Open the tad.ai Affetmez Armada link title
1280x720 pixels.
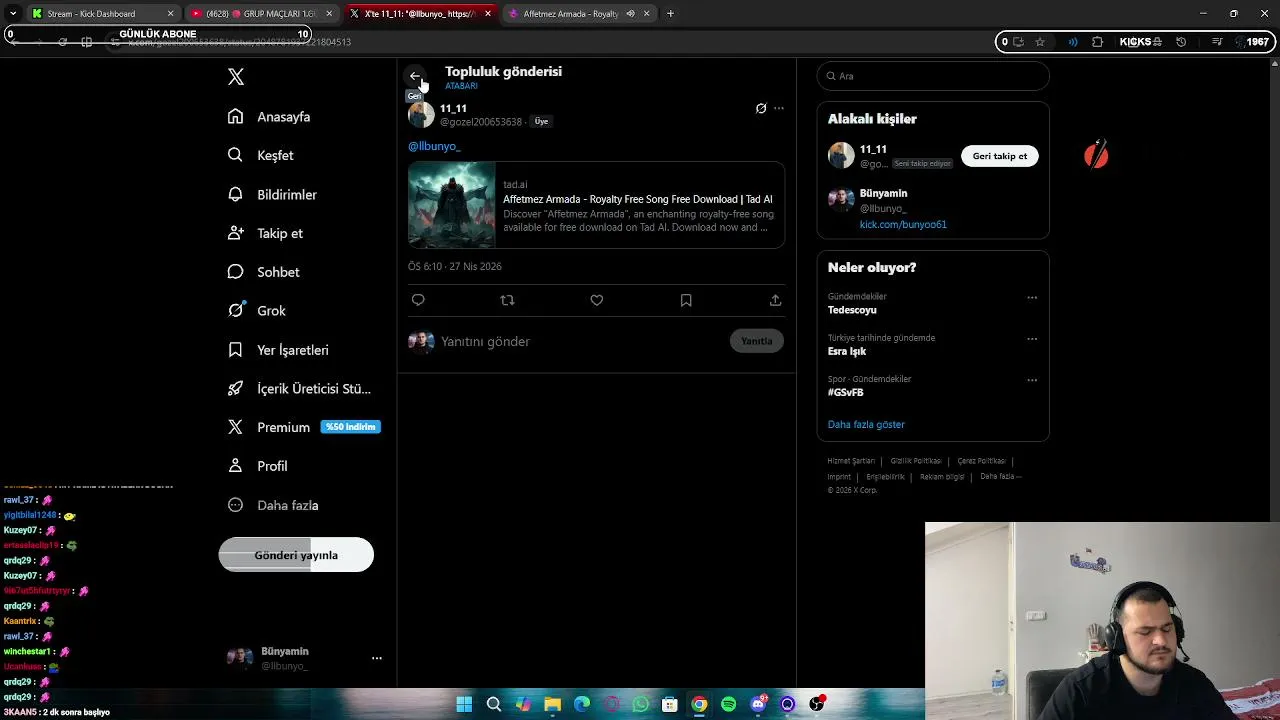tap(637, 199)
